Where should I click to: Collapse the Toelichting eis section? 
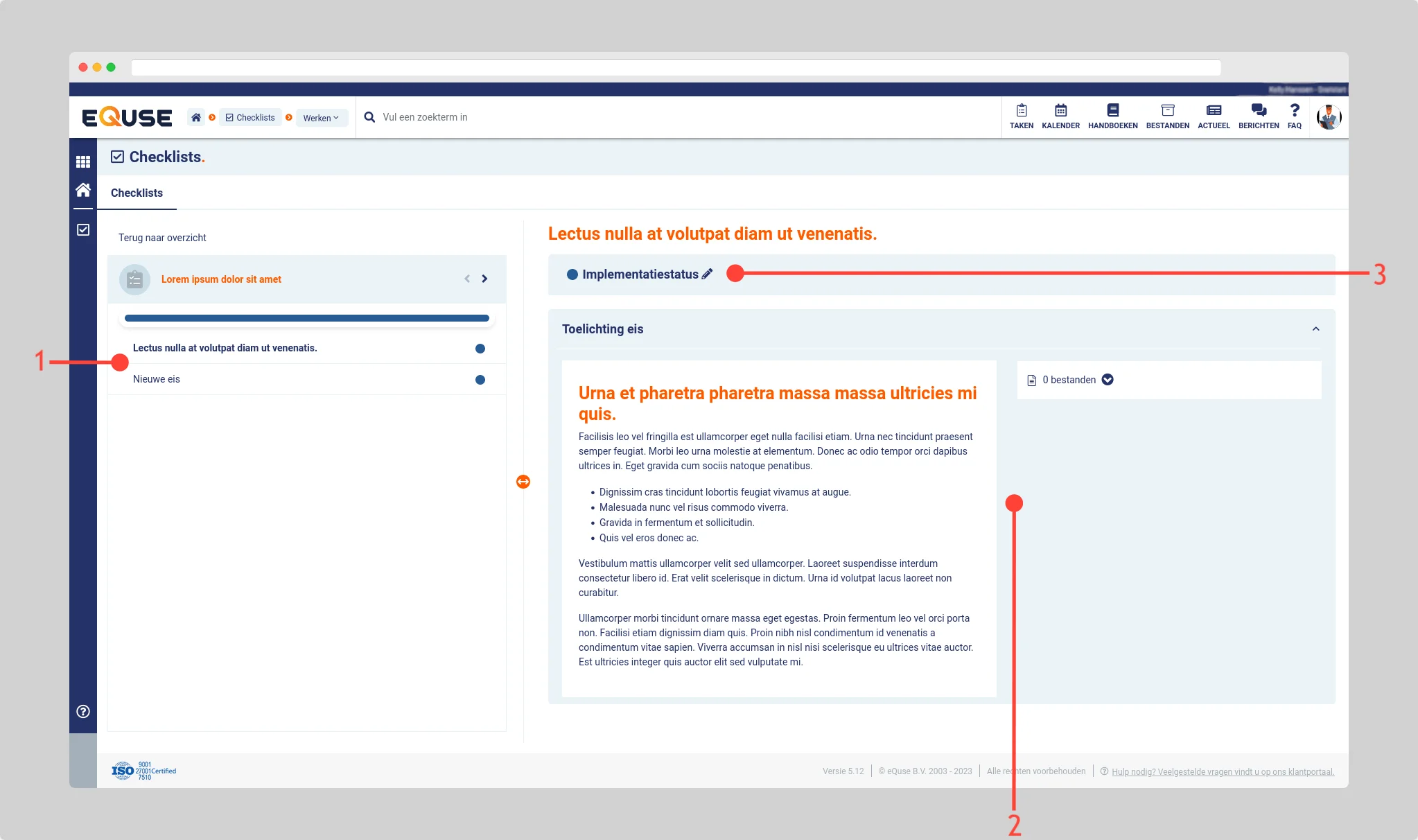[1315, 329]
